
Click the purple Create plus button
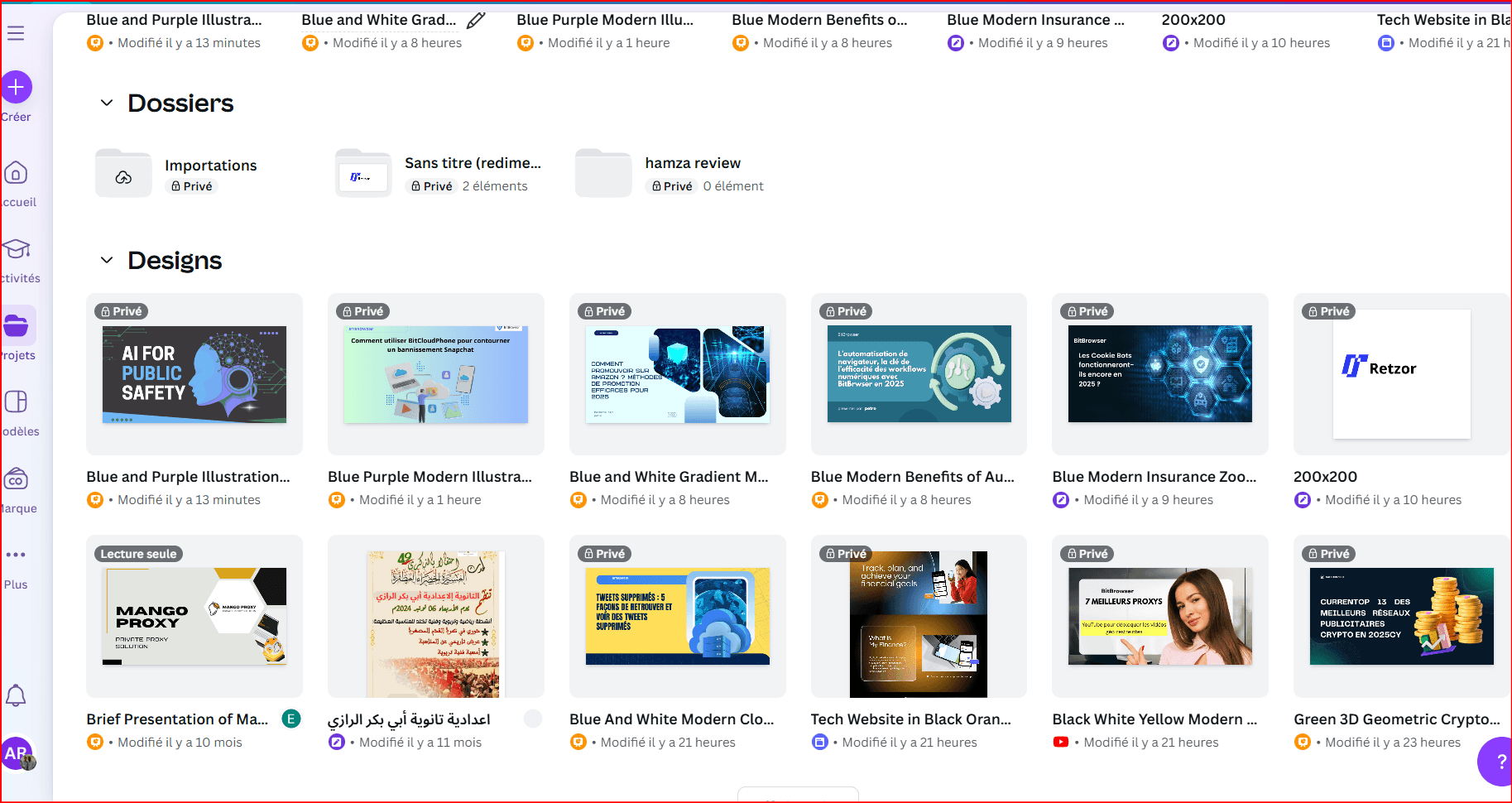[16, 87]
